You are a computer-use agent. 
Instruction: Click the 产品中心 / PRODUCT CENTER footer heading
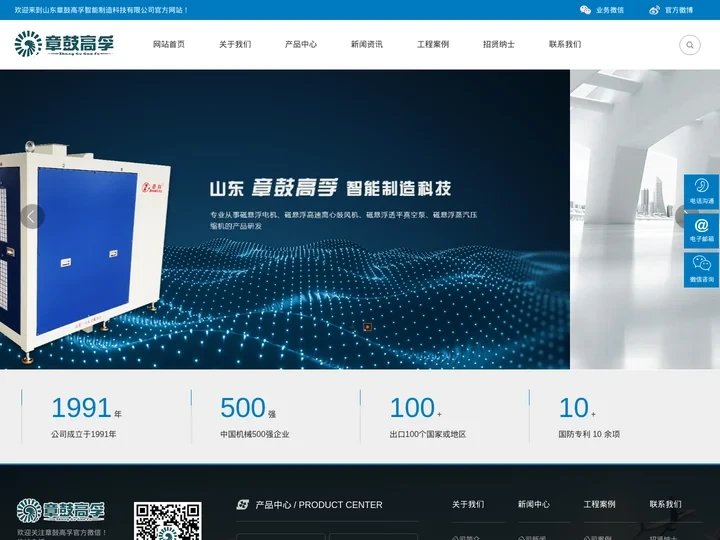tap(319, 505)
